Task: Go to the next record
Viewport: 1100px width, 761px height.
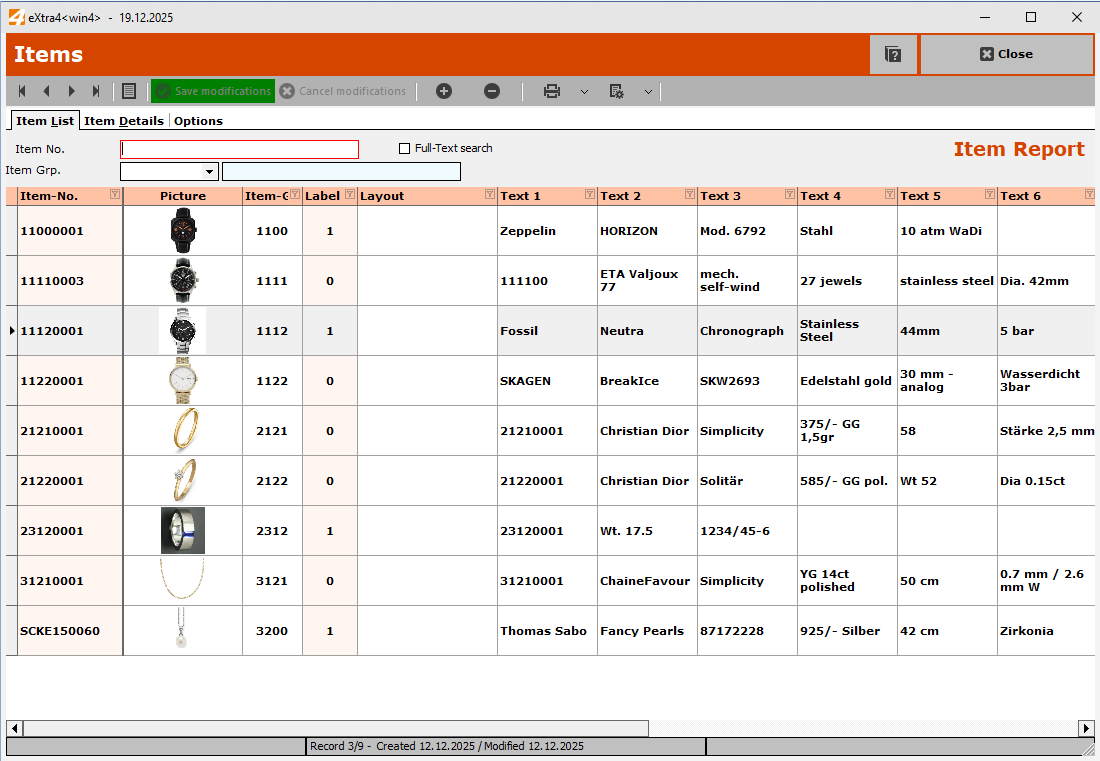Action: (71, 91)
